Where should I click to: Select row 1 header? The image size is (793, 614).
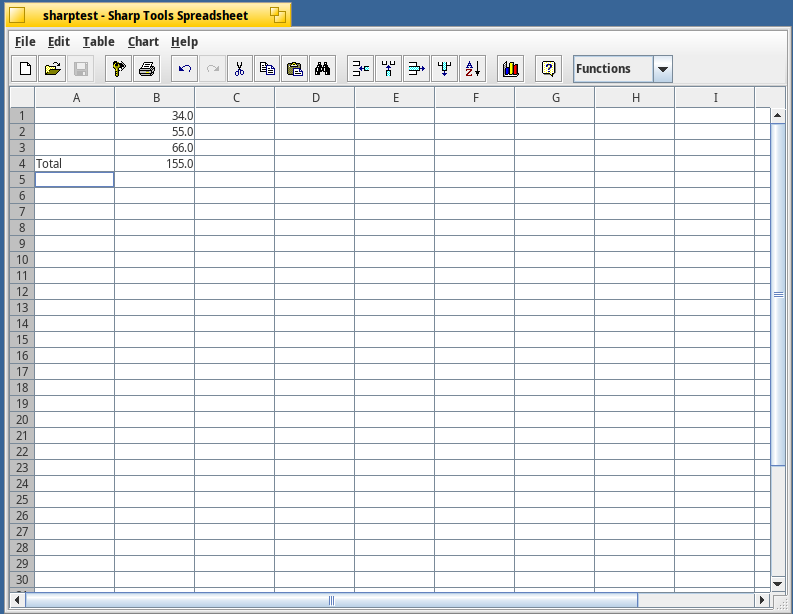22,115
